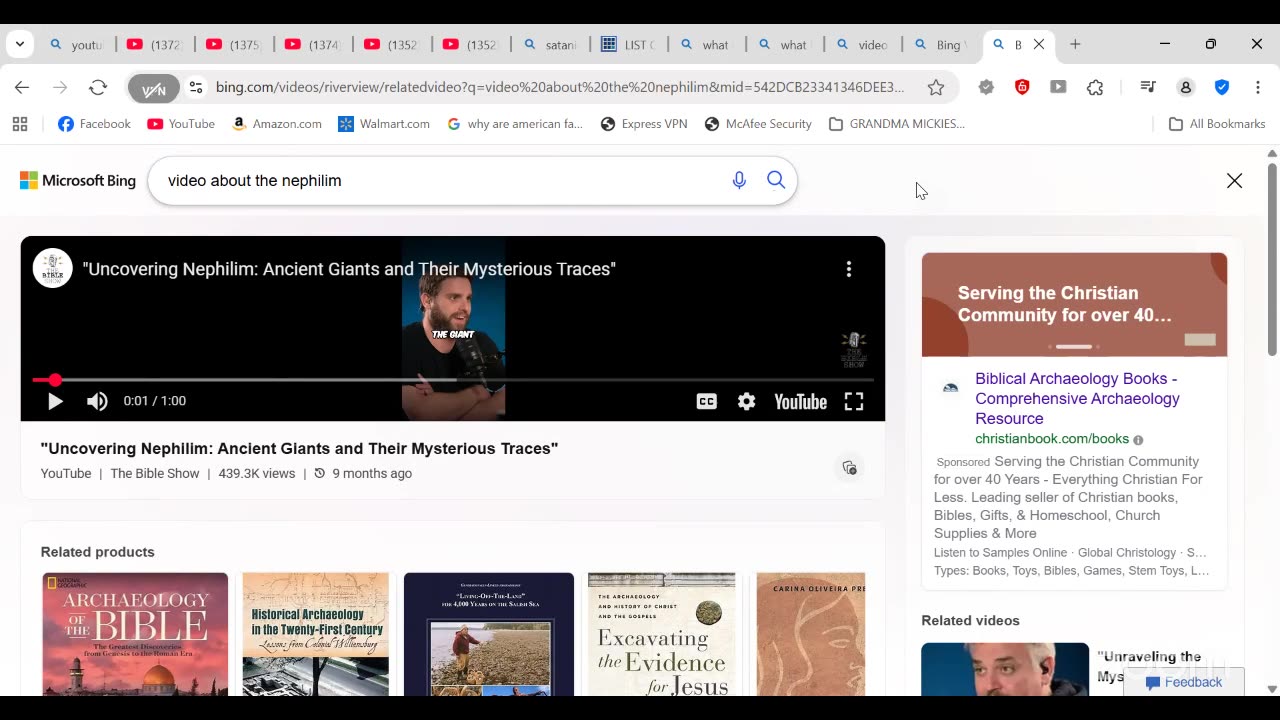Screen dimensions: 1280x720
Task: Open Excavating the Evidence for Jesus product
Action: click(661, 634)
